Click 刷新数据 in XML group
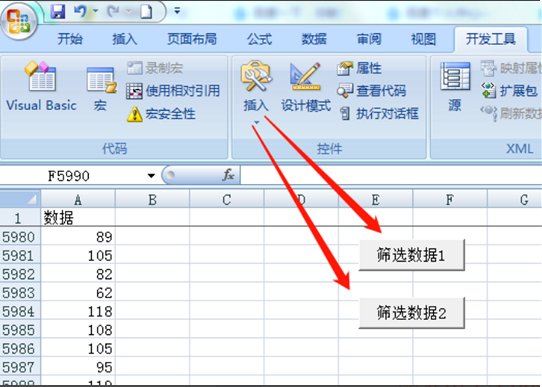 coord(511,113)
